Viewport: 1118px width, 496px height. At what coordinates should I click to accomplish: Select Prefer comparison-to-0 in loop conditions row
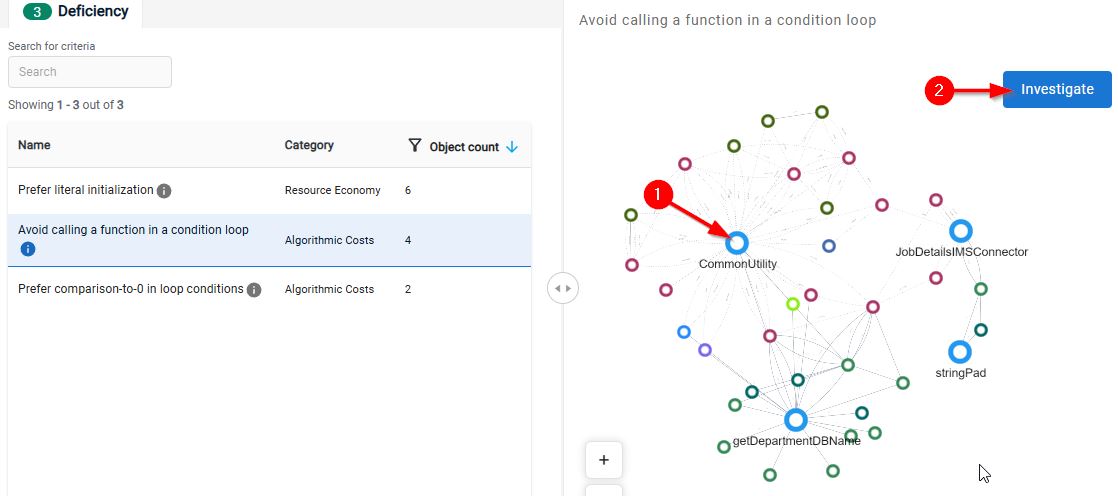coord(270,289)
